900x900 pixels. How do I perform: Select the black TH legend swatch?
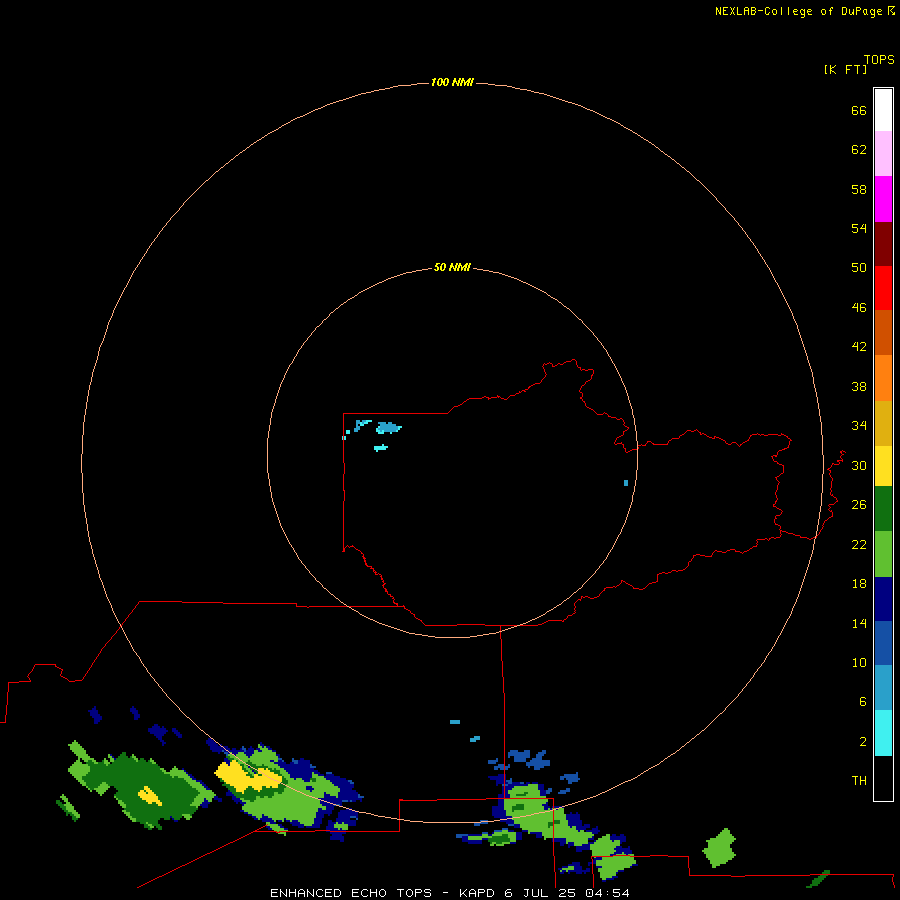[883, 778]
